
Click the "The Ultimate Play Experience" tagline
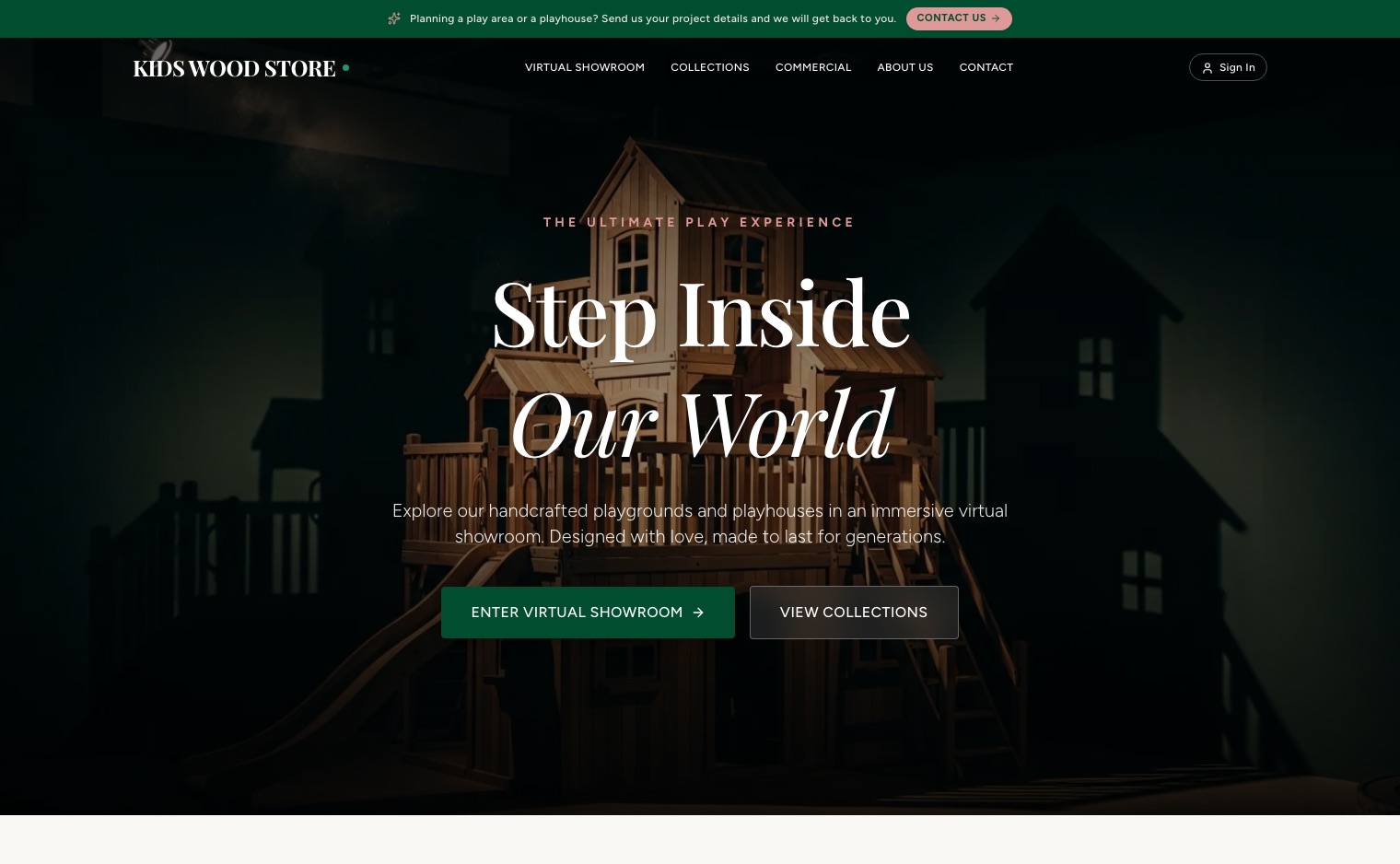[699, 222]
